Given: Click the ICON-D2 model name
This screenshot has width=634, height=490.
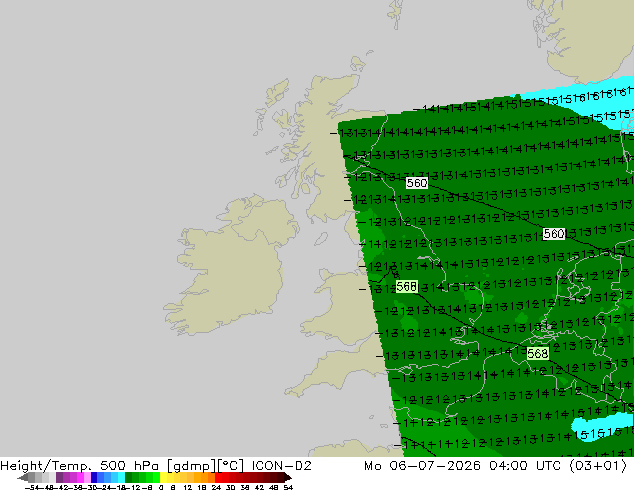Looking at the screenshot, I should pyautogui.click(x=281, y=466).
